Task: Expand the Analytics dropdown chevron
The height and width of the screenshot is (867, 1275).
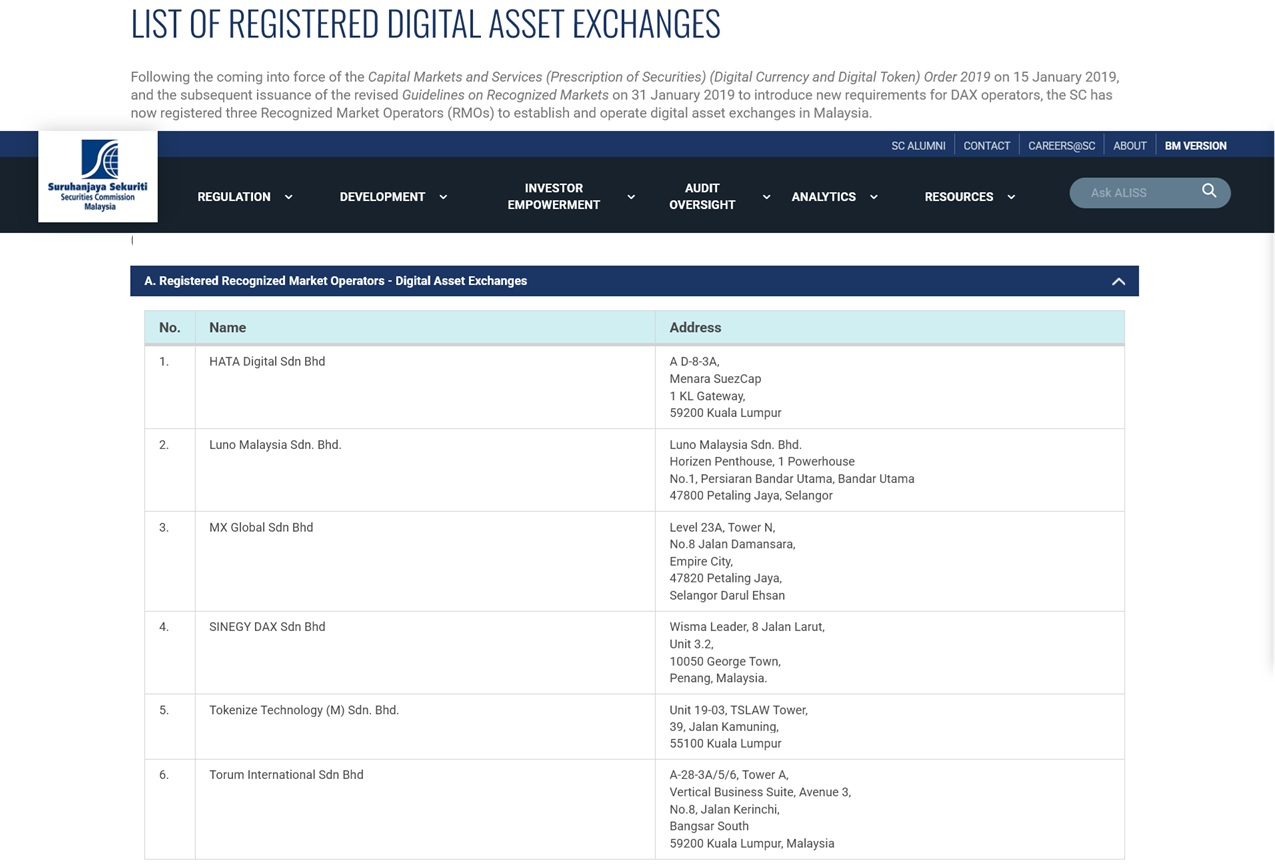Action: [x=873, y=197]
